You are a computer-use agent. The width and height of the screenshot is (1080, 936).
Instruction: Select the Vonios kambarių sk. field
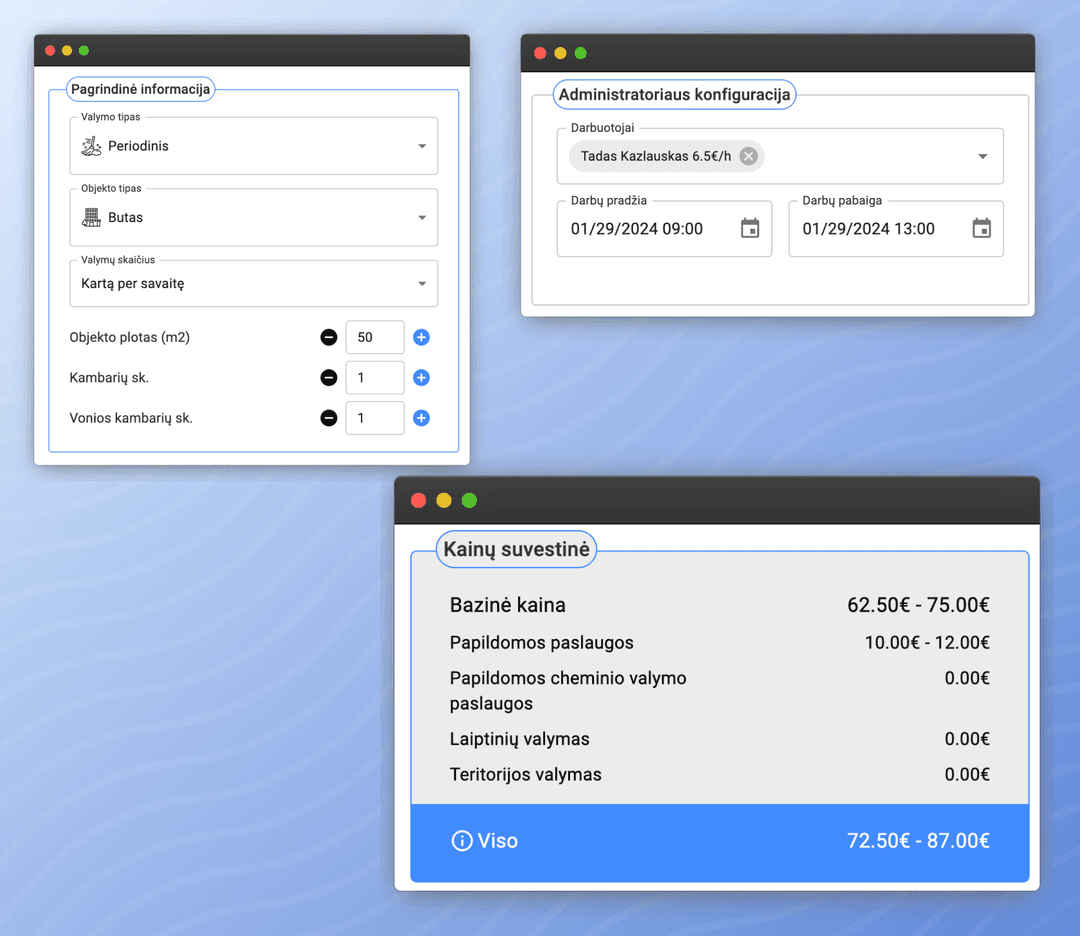[x=374, y=418]
